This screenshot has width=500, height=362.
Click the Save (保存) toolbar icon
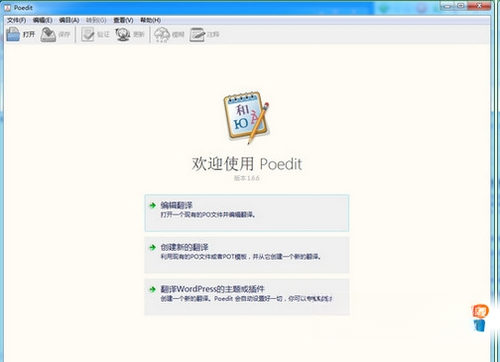[48, 34]
